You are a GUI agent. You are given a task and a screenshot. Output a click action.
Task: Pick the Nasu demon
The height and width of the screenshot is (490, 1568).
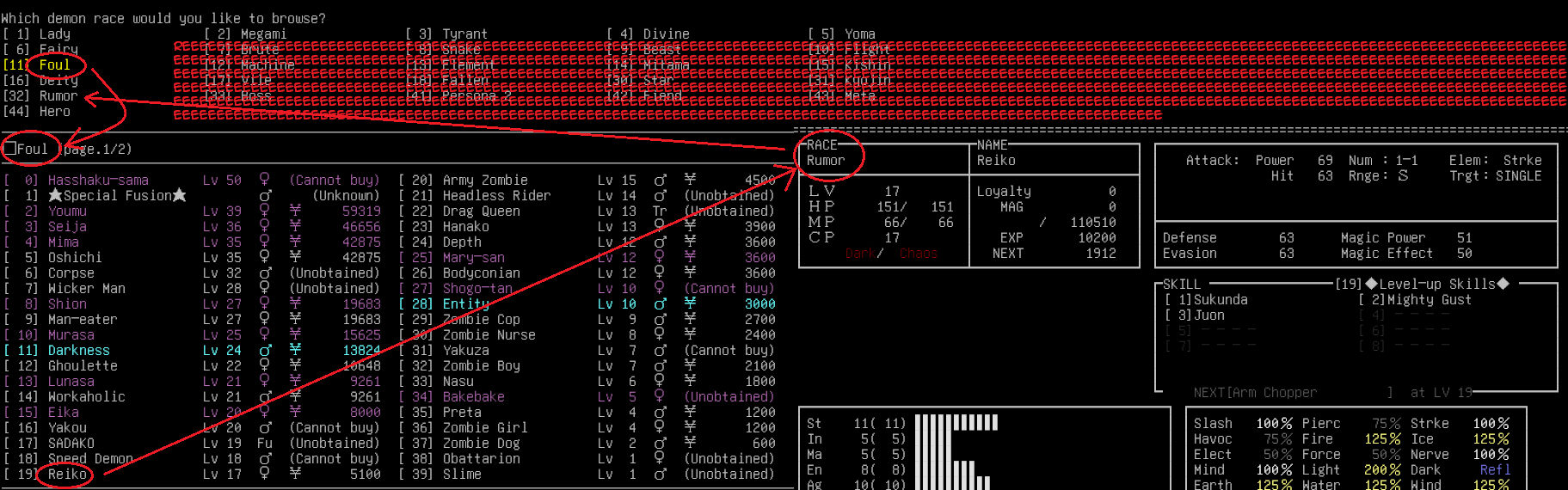[587, 382]
